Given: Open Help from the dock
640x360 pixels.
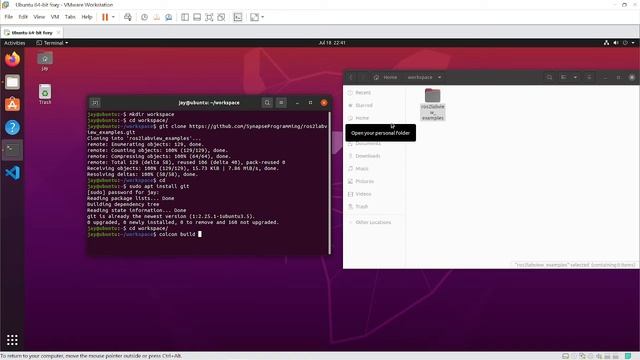Looking at the screenshot, I should point(12,127).
